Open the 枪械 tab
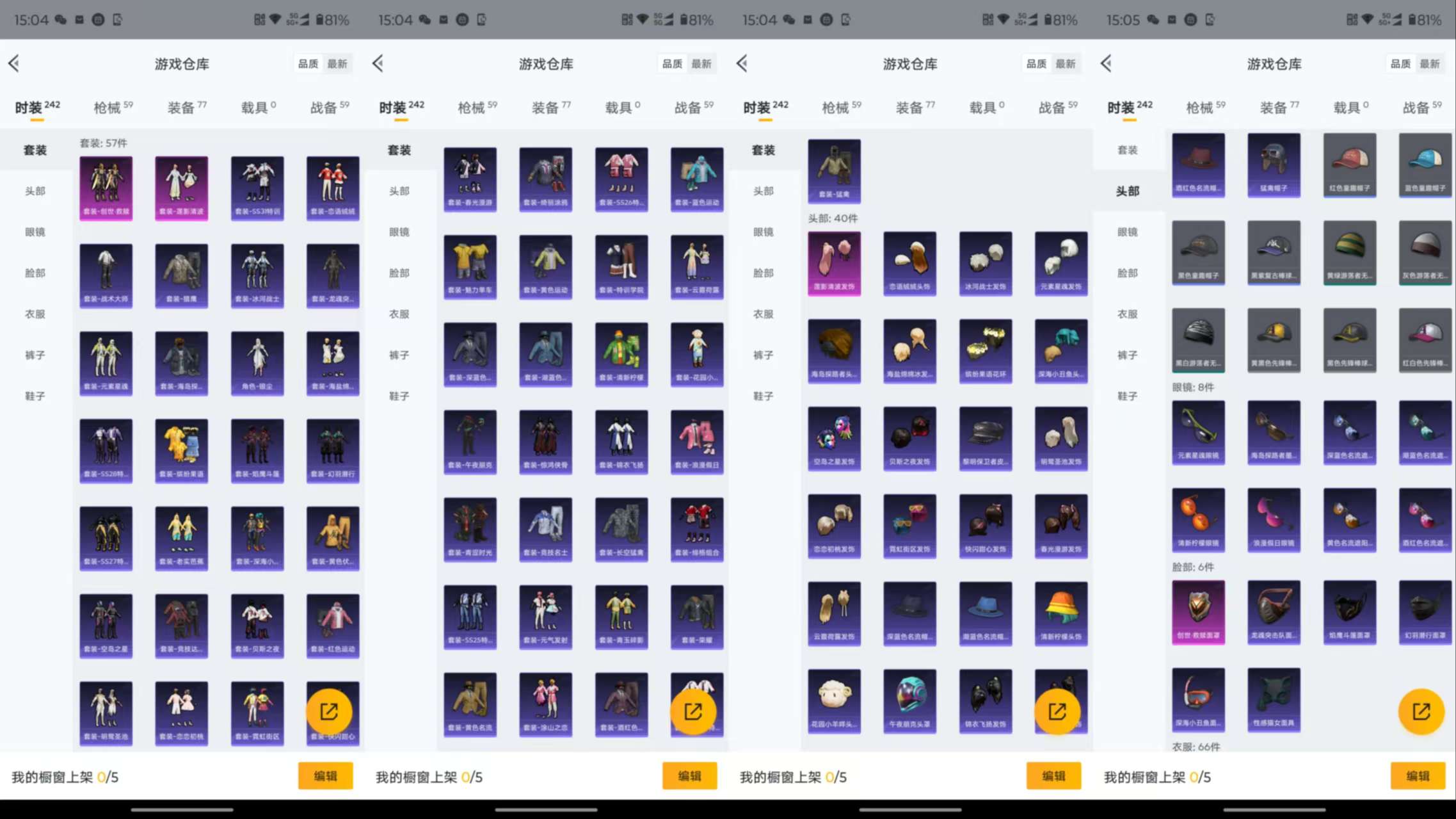This screenshot has height=819, width=1456. (x=109, y=107)
